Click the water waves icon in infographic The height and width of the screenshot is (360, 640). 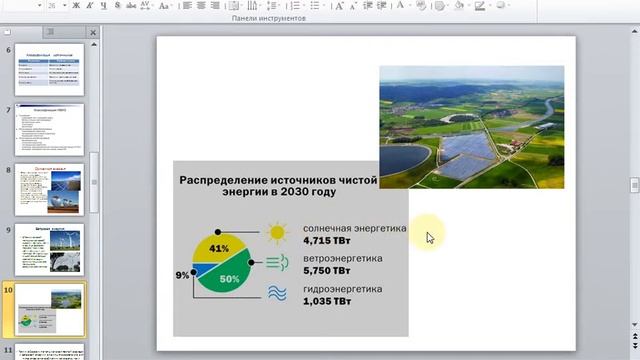[x=277, y=293]
